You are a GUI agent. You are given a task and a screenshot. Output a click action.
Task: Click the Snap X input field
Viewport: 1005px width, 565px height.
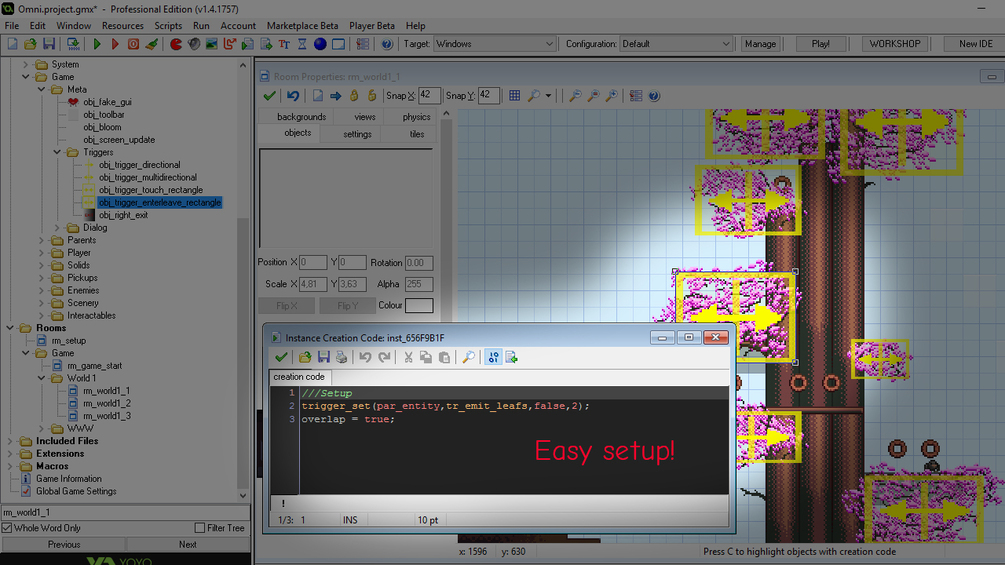[429, 95]
